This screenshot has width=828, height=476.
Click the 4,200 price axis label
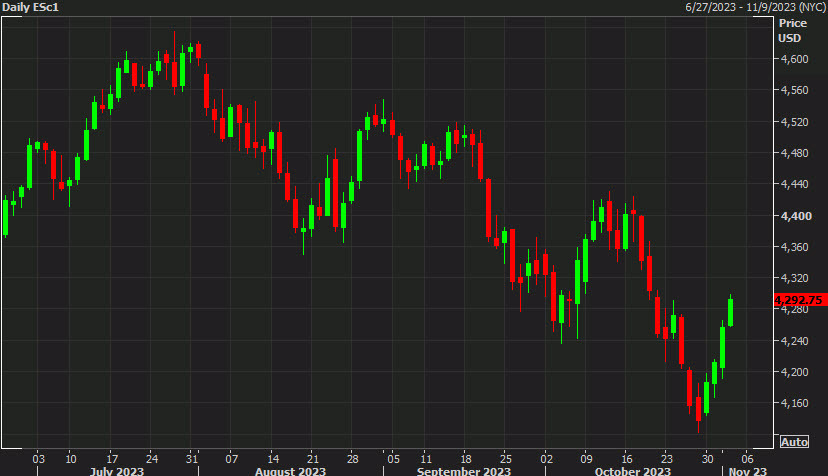(794, 372)
